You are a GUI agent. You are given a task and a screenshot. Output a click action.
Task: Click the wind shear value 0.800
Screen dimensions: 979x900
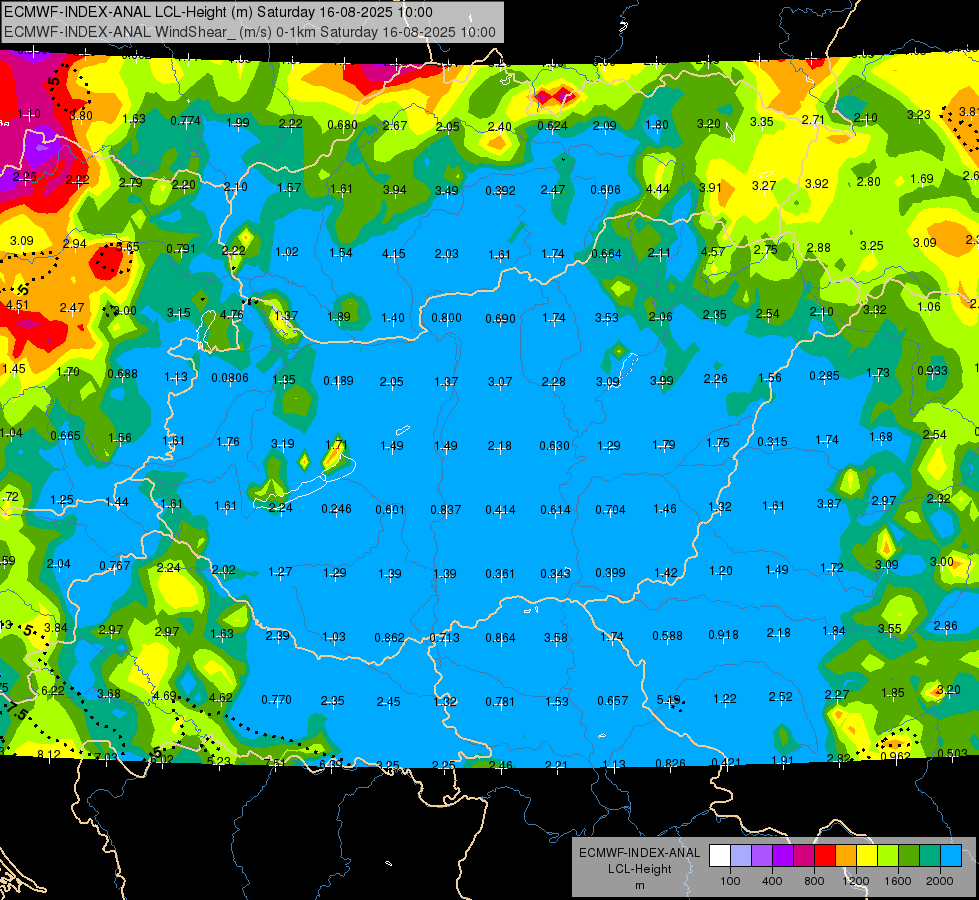(x=446, y=317)
